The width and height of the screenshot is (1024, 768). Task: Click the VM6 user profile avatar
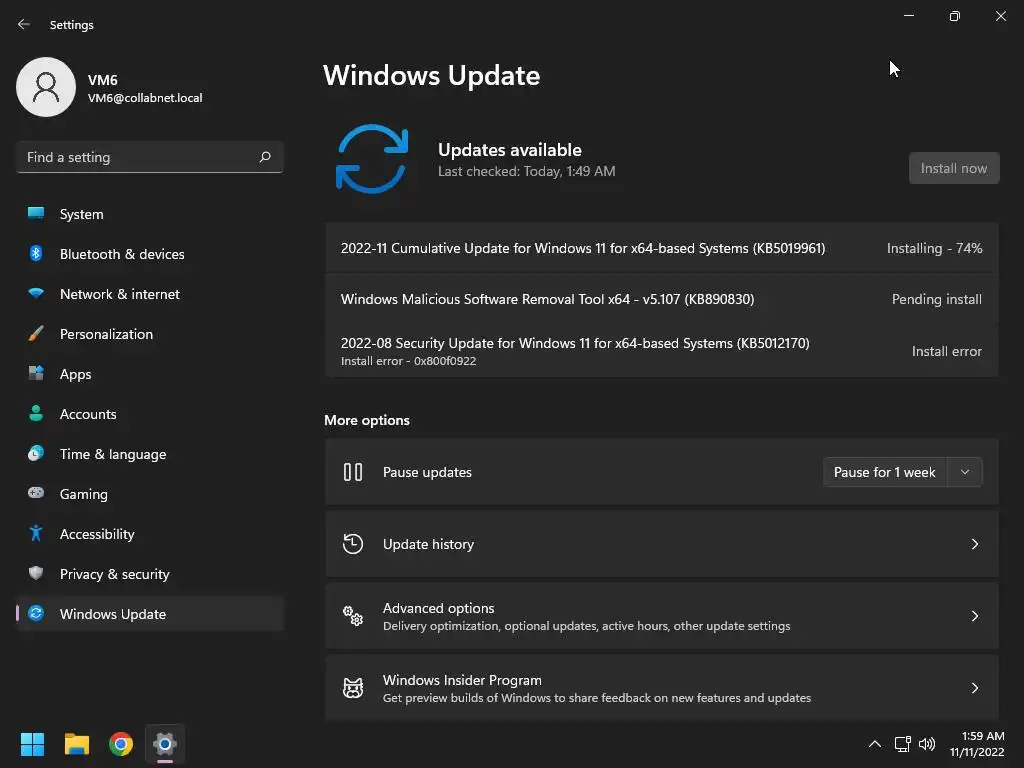(x=46, y=87)
